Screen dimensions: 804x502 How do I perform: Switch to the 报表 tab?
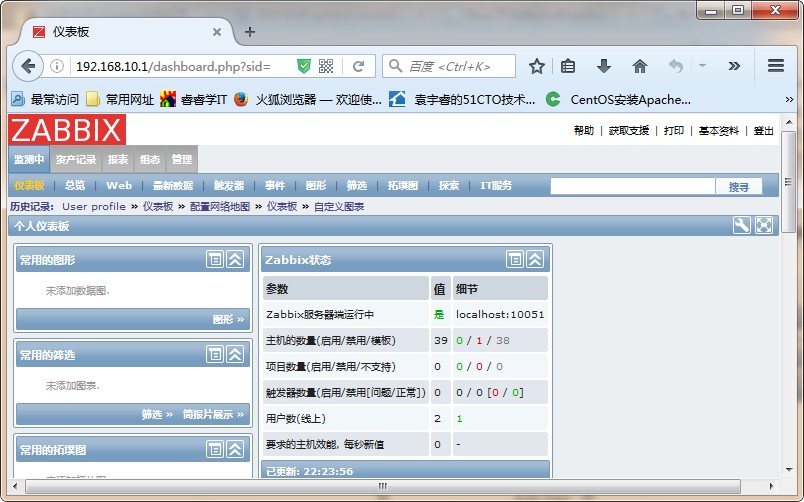(118, 159)
